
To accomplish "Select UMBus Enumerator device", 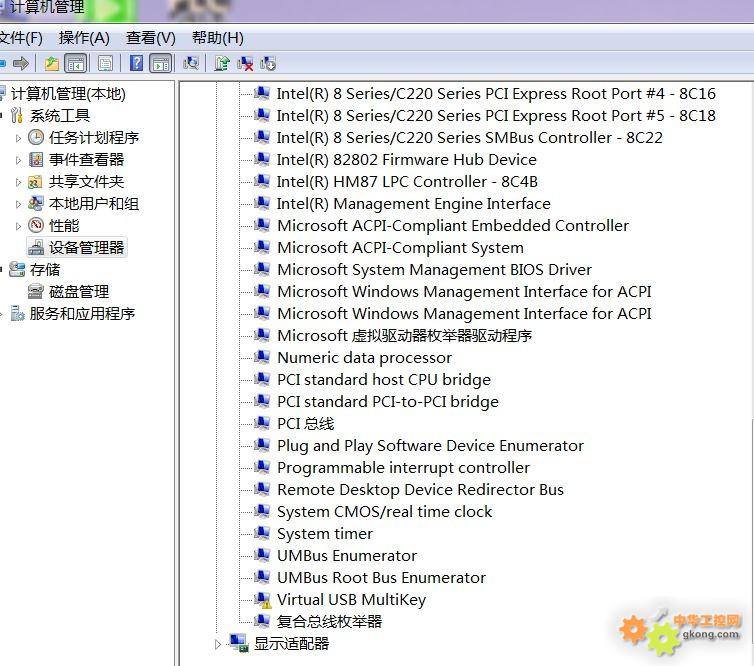I will pyautogui.click(x=347, y=556).
